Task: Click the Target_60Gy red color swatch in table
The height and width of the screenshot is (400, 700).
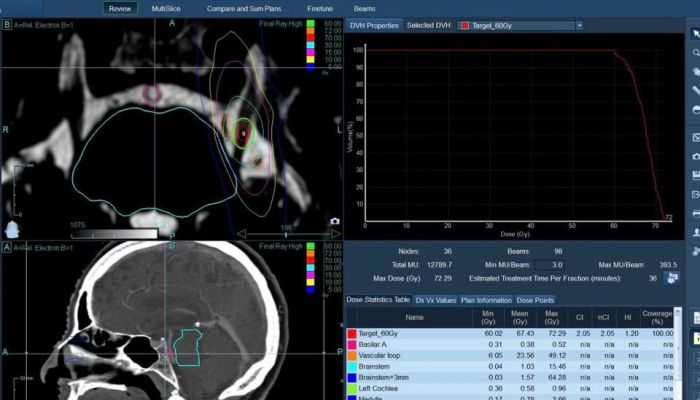Action: click(x=351, y=332)
